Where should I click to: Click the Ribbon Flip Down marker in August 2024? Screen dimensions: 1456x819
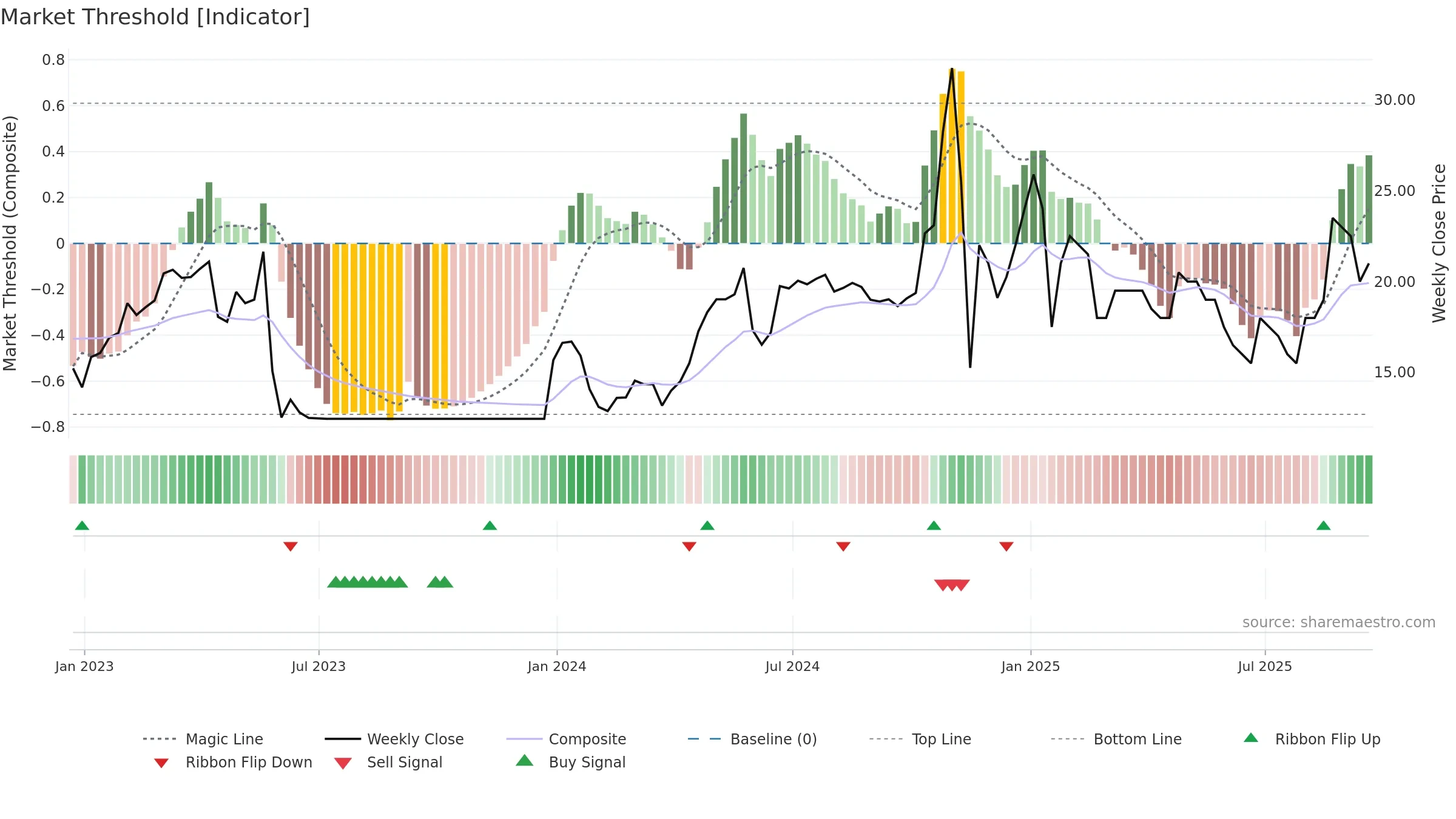pyautogui.click(x=843, y=547)
